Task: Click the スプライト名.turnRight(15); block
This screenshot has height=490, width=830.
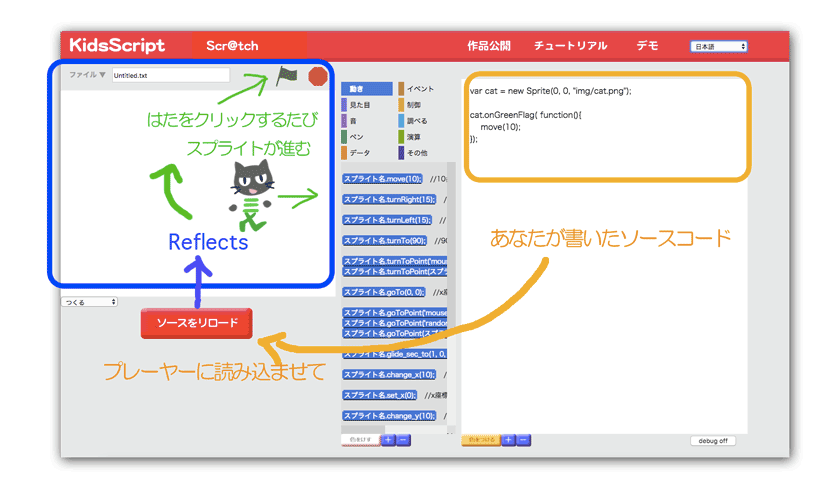Action: [389, 199]
